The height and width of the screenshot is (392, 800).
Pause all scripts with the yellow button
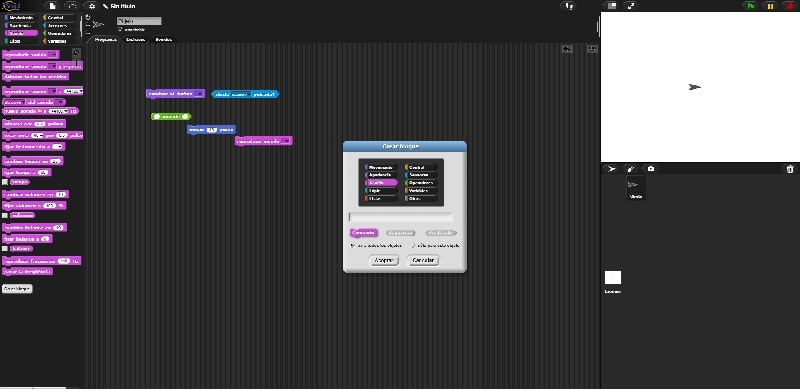click(x=770, y=6)
